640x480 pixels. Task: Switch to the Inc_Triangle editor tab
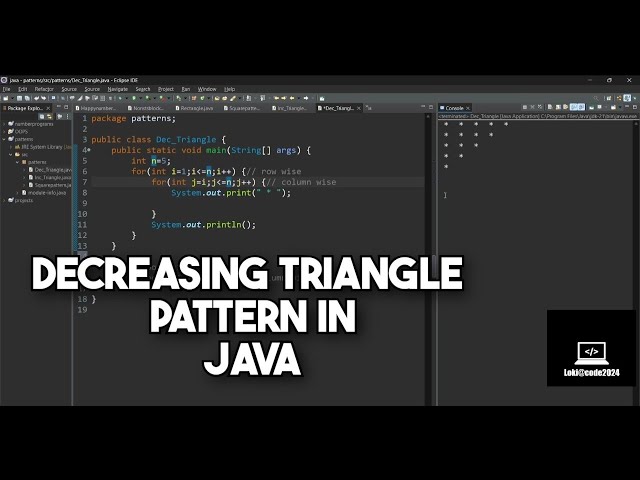pyautogui.click(x=292, y=108)
